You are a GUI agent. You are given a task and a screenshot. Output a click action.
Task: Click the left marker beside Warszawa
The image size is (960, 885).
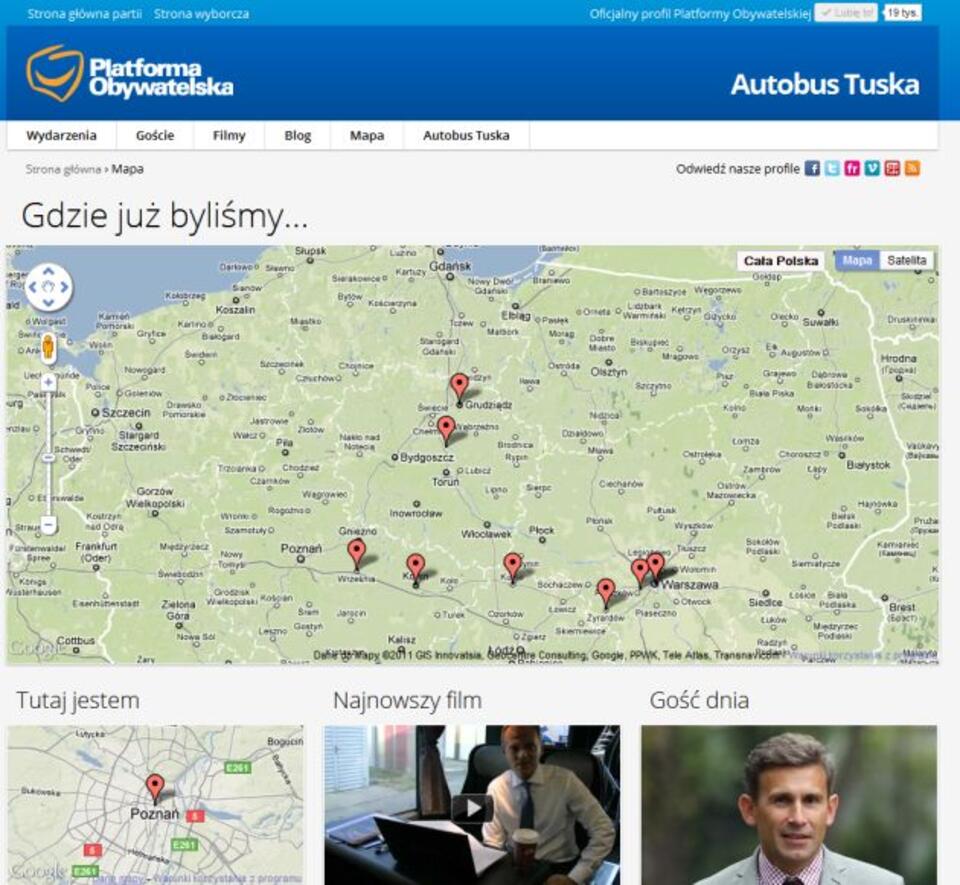pos(640,572)
